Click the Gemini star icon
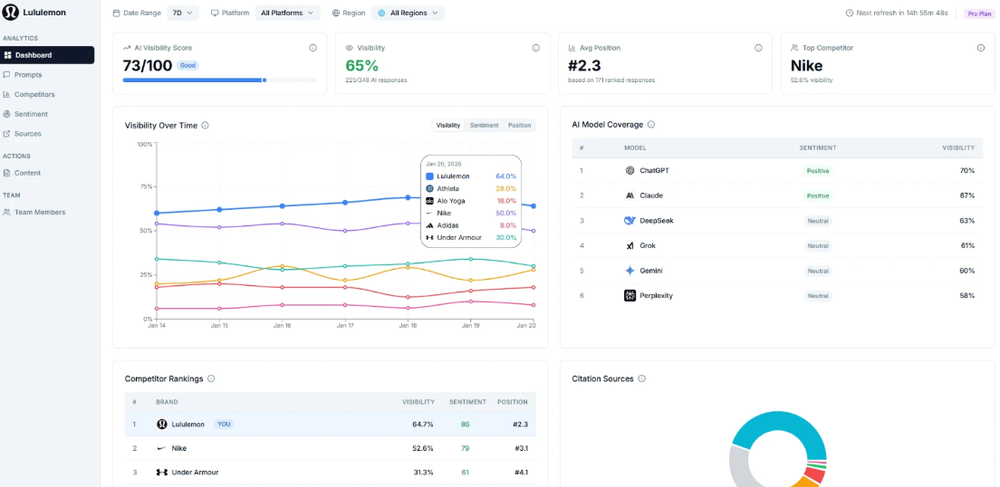The height and width of the screenshot is (487, 1000). 629,271
